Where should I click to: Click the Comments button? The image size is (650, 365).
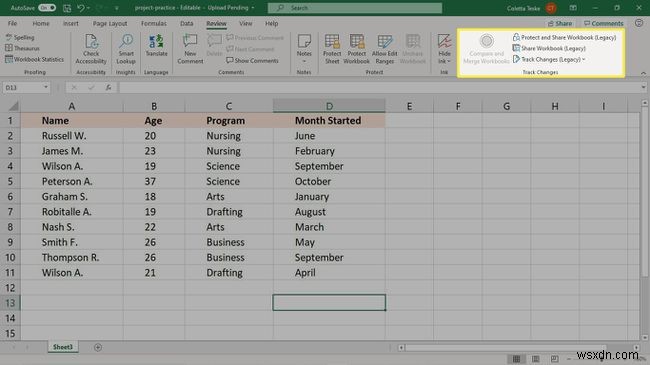pyautogui.click(x=604, y=24)
